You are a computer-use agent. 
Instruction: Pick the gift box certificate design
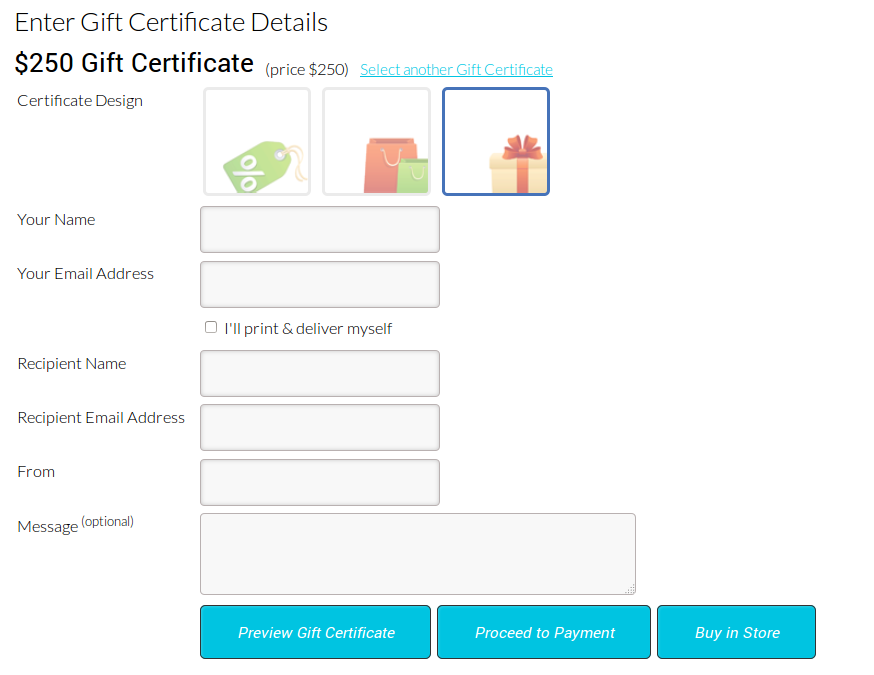point(496,142)
